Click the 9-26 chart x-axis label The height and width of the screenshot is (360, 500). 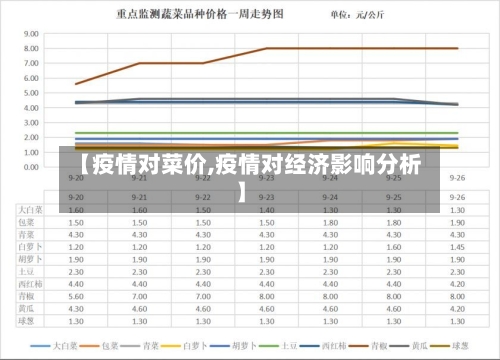(x=457, y=178)
